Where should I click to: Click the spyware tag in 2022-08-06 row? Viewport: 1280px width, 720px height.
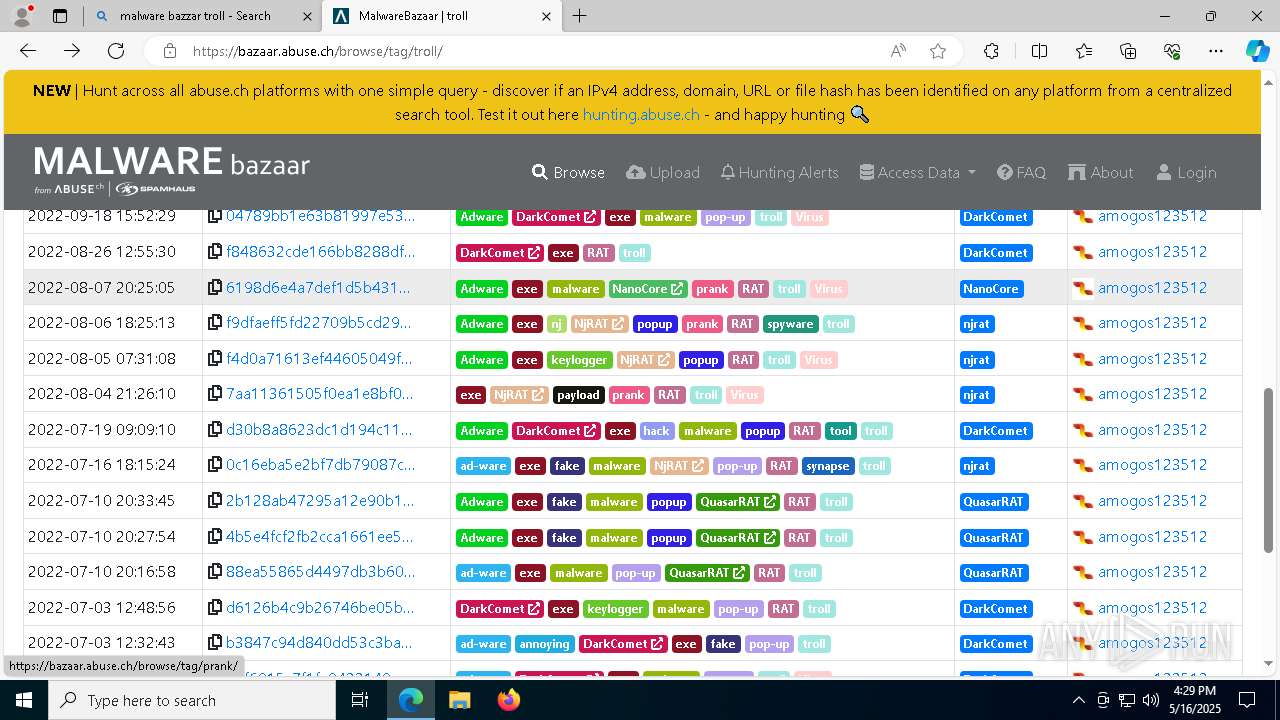click(790, 324)
